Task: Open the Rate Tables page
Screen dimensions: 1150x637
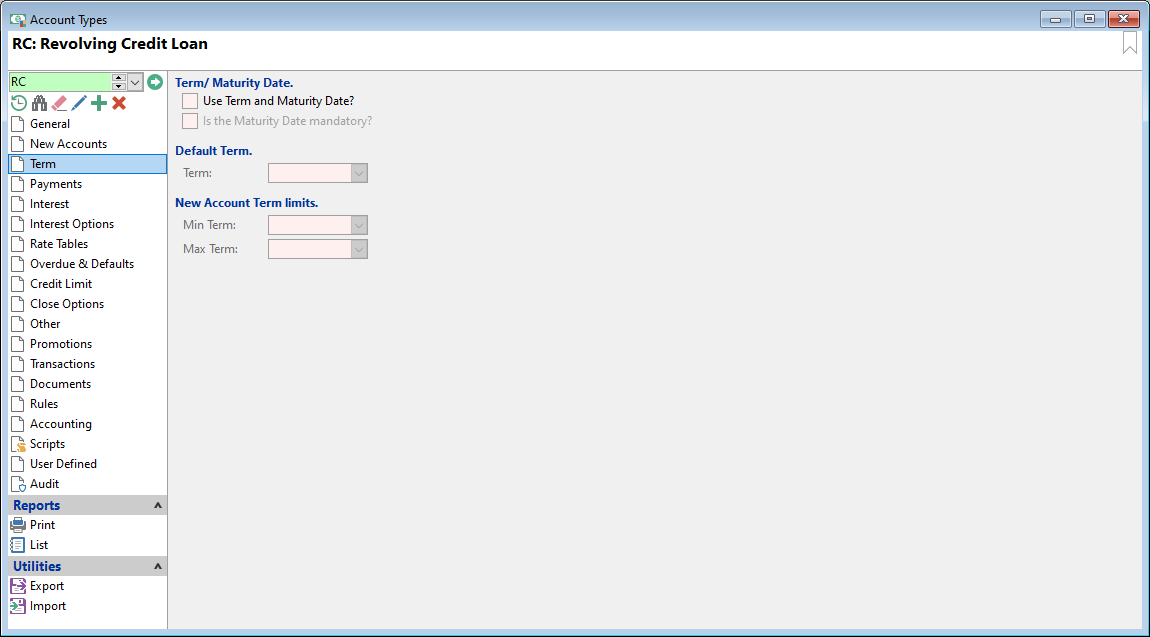Action: tap(88, 244)
